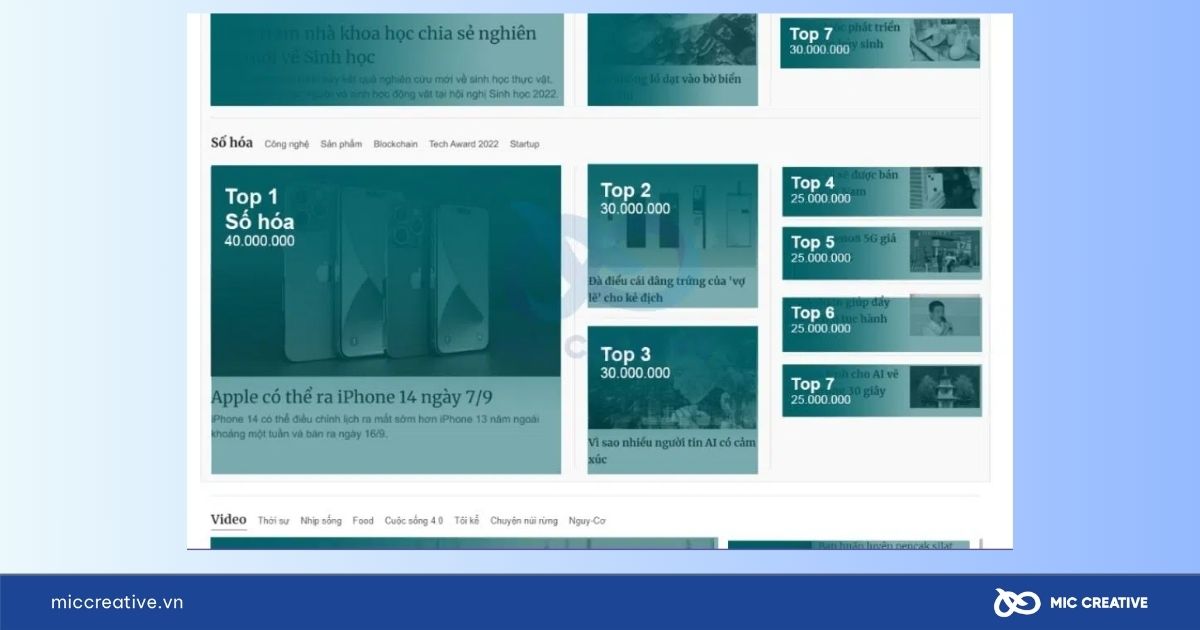Screen dimensions: 1200x630
Task: Open the Top 7 30.000.000 ad slot
Action: [880, 41]
